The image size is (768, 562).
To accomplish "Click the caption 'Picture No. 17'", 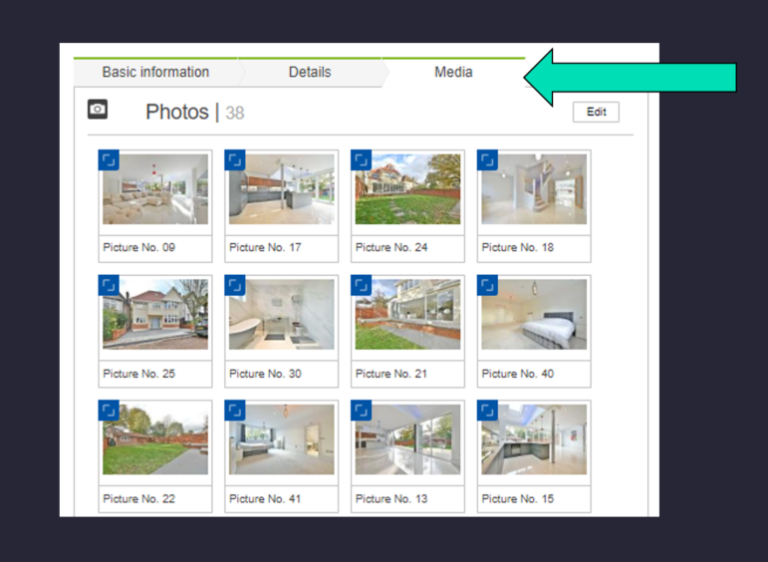I will pyautogui.click(x=265, y=247).
